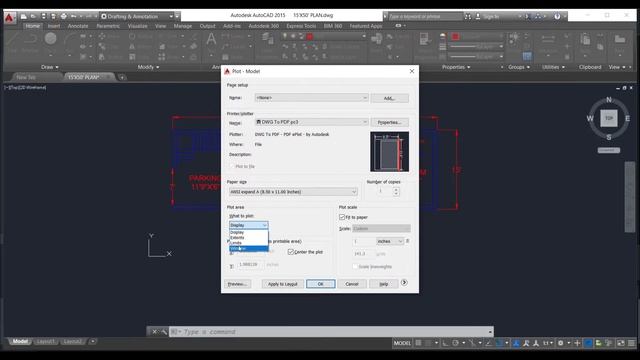Open the inches units dropdown in Plot scale
Viewport: 640px width, 360px height.
pyautogui.click(x=390, y=242)
